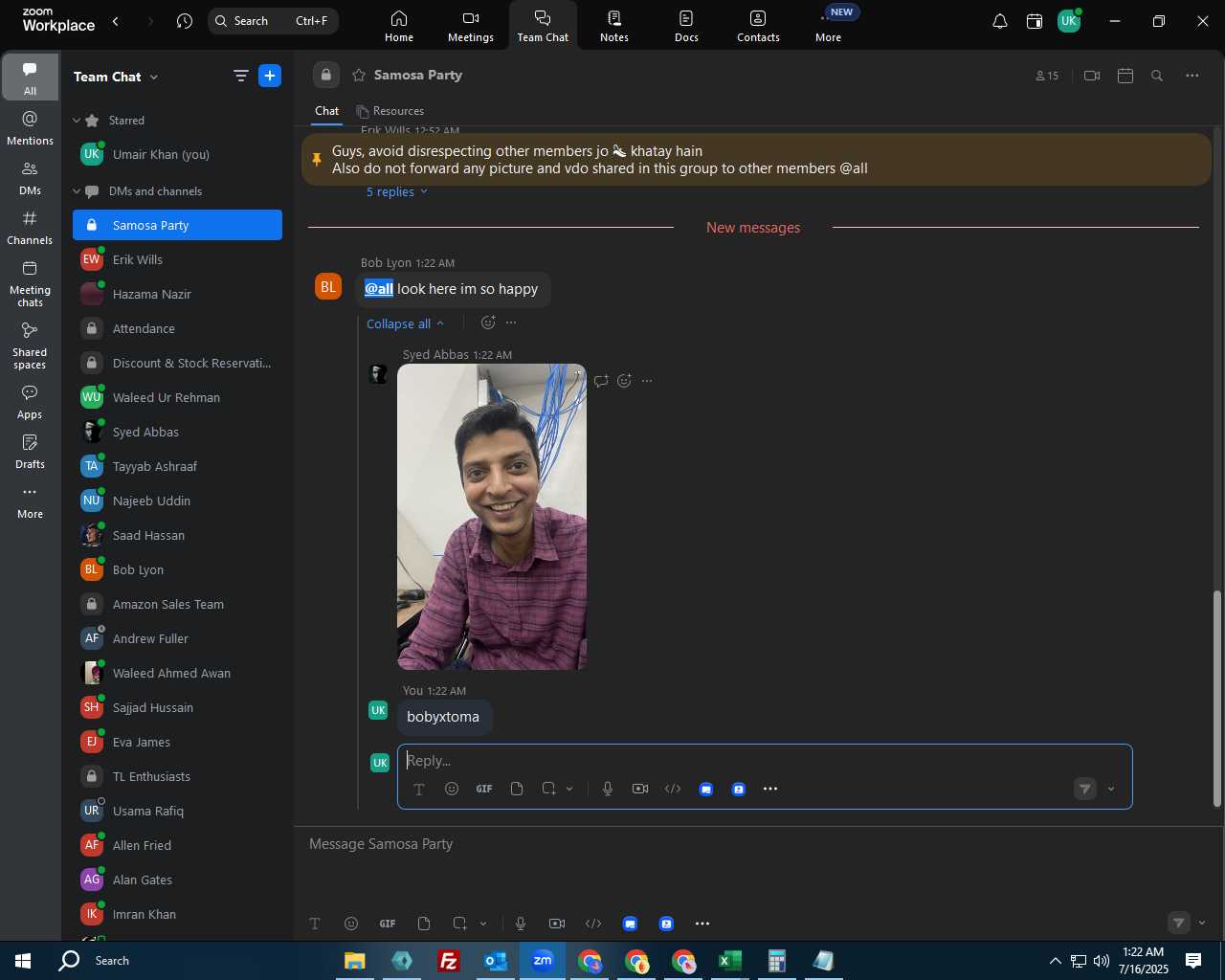Image resolution: width=1225 pixels, height=980 pixels.
Task: Open notifications bell
Action: [999, 21]
